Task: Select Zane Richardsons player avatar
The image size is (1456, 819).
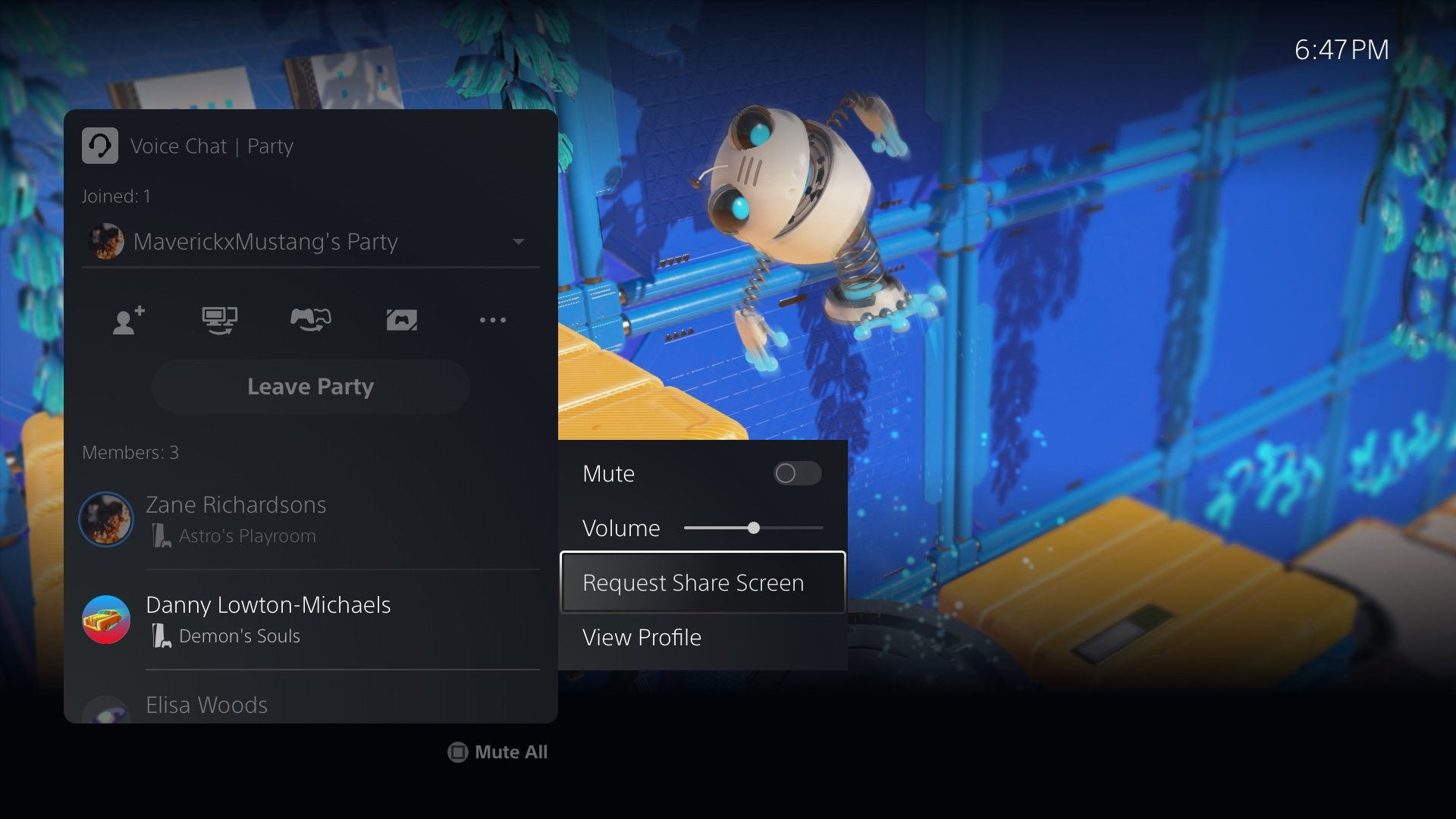Action: [x=105, y=518]
